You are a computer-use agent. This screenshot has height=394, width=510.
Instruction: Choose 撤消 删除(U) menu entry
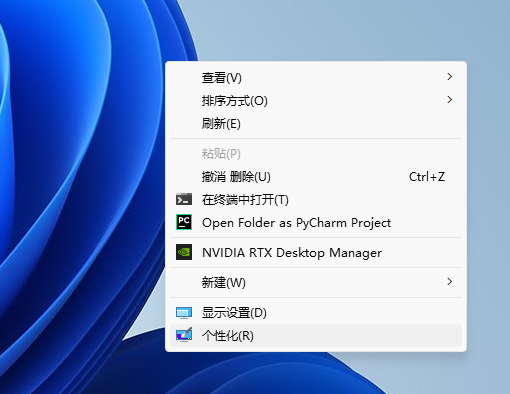(316, 176)
